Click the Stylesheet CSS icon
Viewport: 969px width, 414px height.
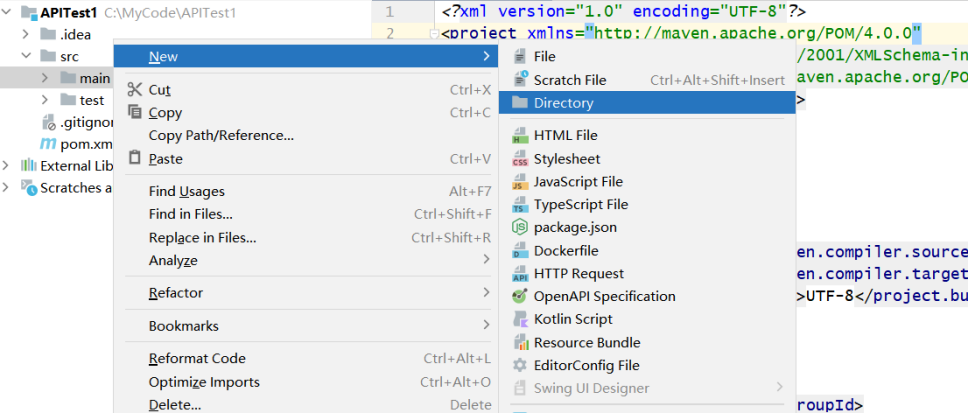(x=519, y=159)
